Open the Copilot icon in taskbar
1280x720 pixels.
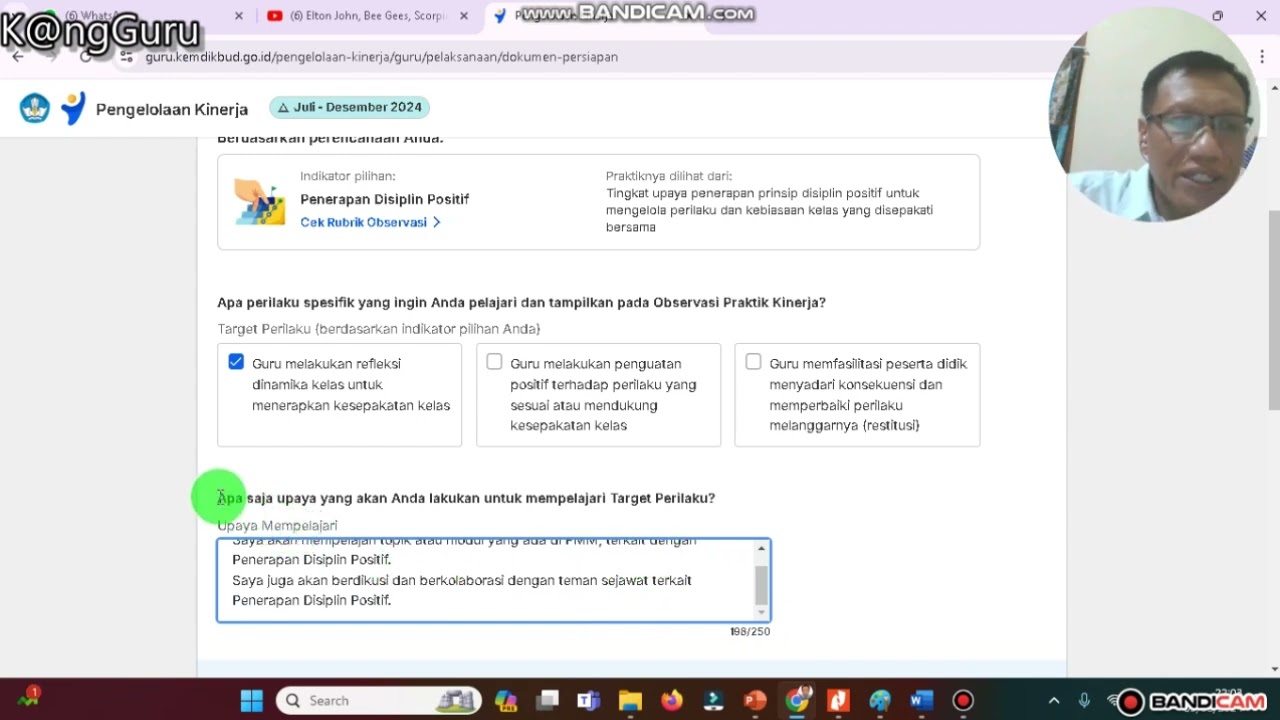[x=506, y=700]
